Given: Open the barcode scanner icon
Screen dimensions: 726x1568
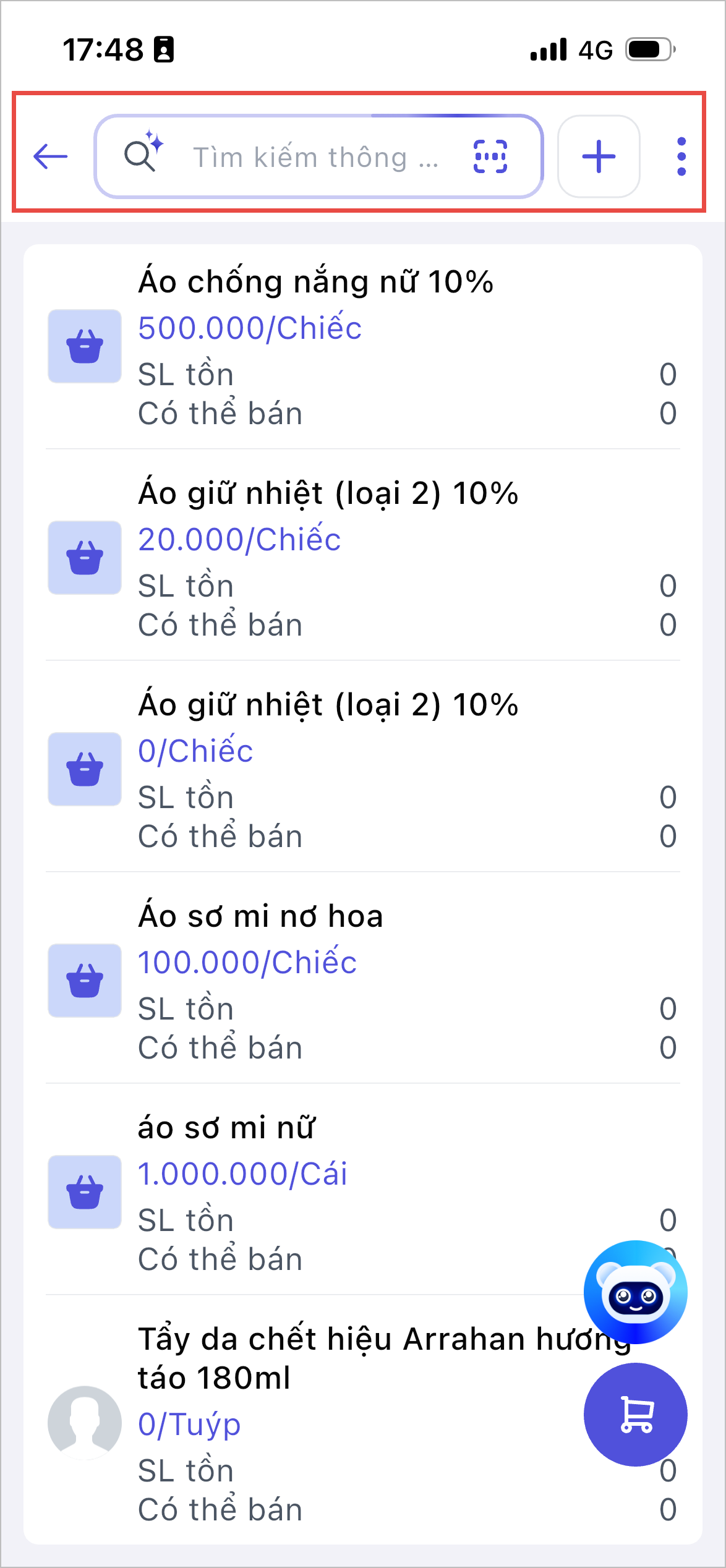Looking at the screenshot, I should coord(490,156).
